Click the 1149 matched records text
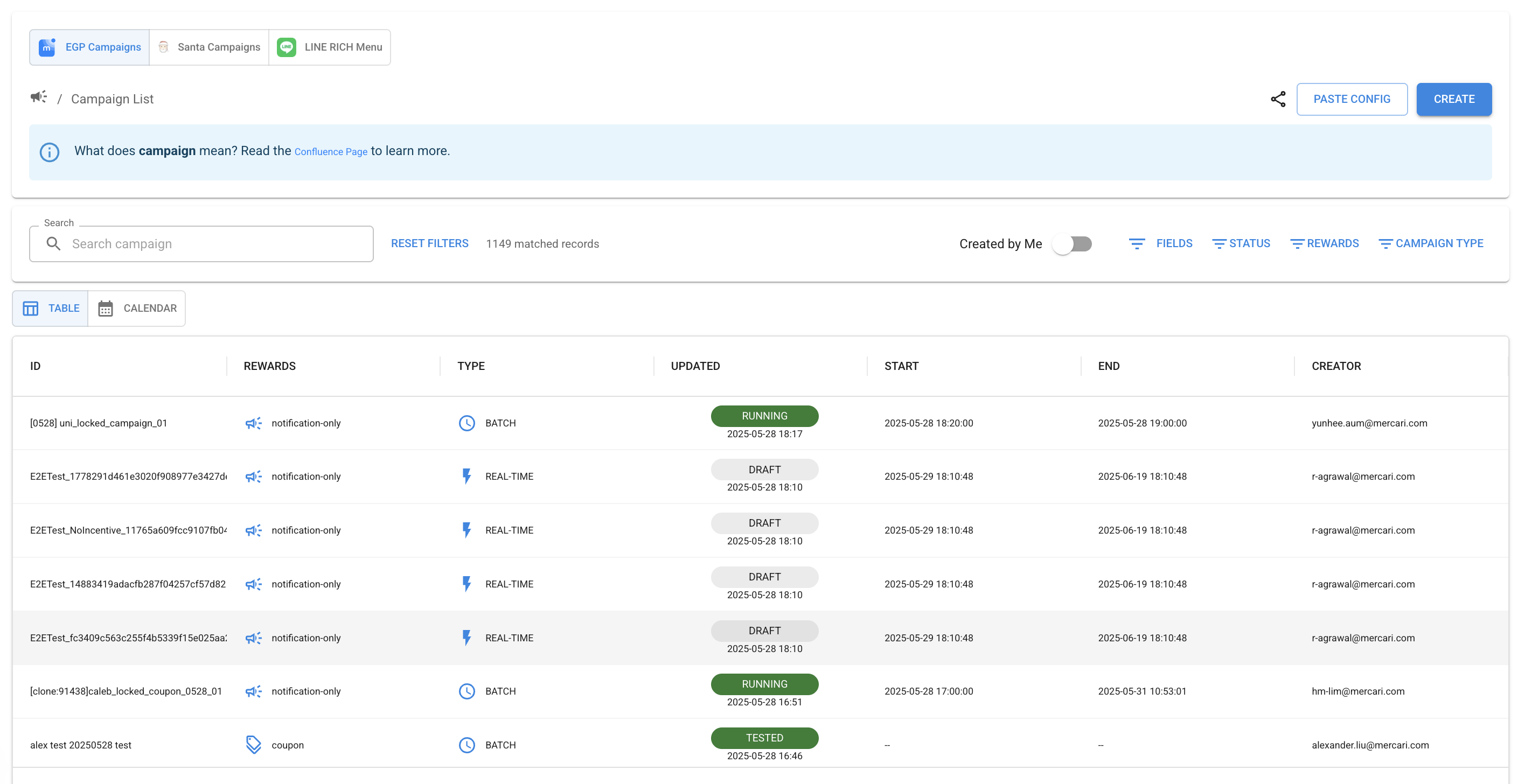Screen dimensions: 1518x784 (x=542, y=244)
